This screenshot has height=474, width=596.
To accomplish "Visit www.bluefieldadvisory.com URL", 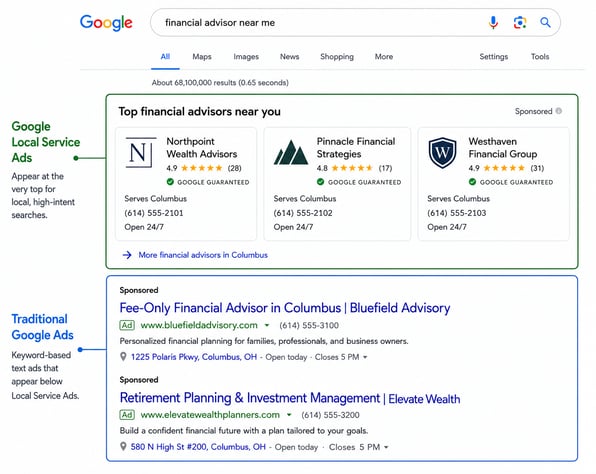I will pyautogui.click(x=199, y=325).
